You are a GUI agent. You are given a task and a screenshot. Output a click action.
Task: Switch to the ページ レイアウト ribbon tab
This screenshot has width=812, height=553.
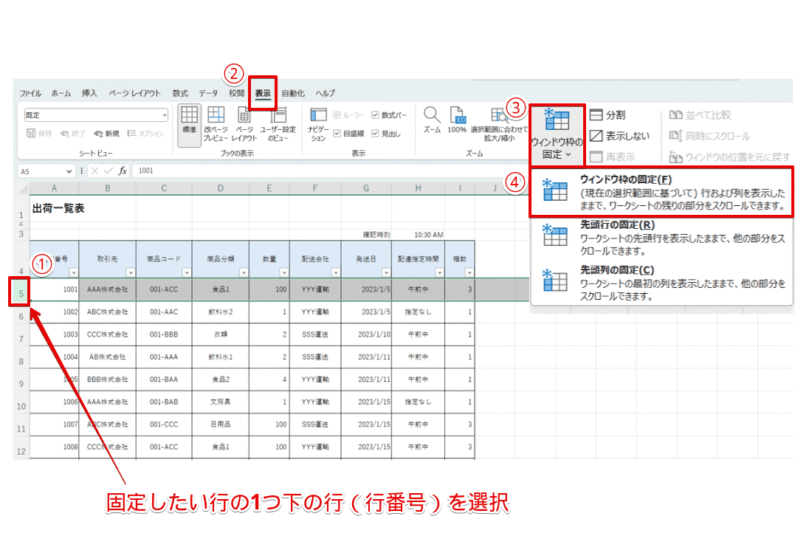tap(135, 93)
